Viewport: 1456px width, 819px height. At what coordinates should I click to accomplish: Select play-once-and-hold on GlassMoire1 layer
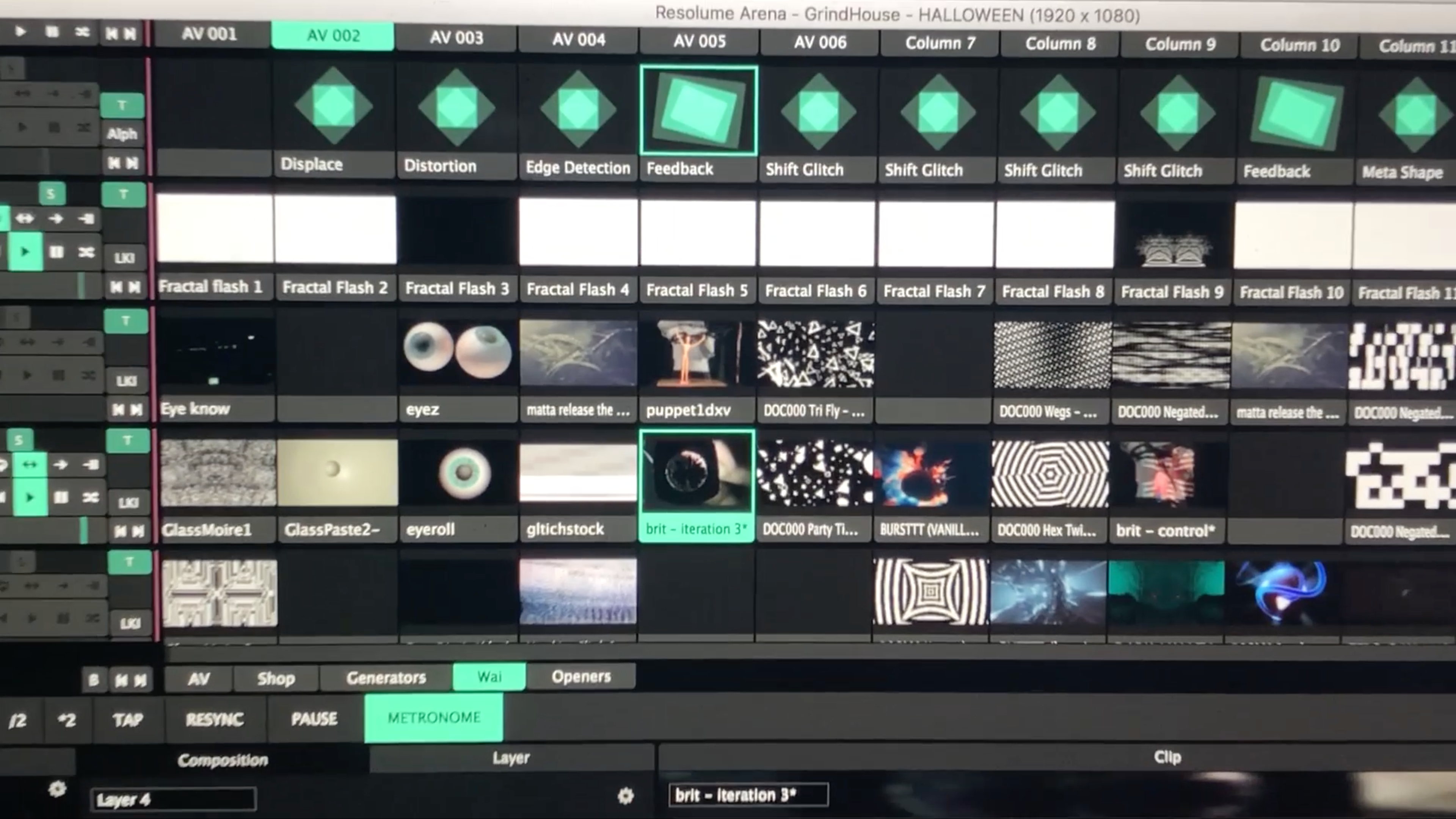[x=91, y=465]
